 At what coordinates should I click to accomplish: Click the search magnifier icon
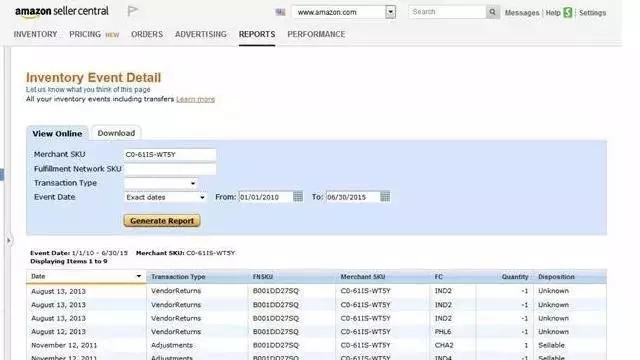click(493, 12)
